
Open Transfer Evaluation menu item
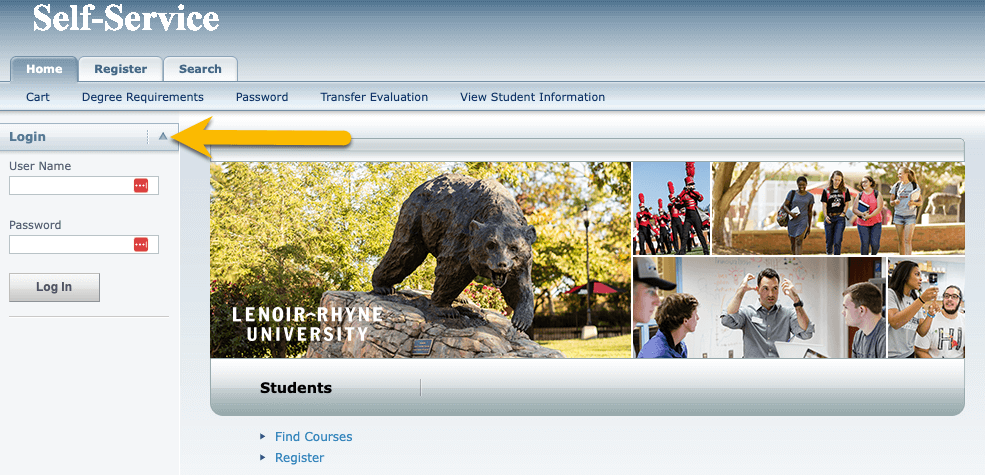(374, 97)
